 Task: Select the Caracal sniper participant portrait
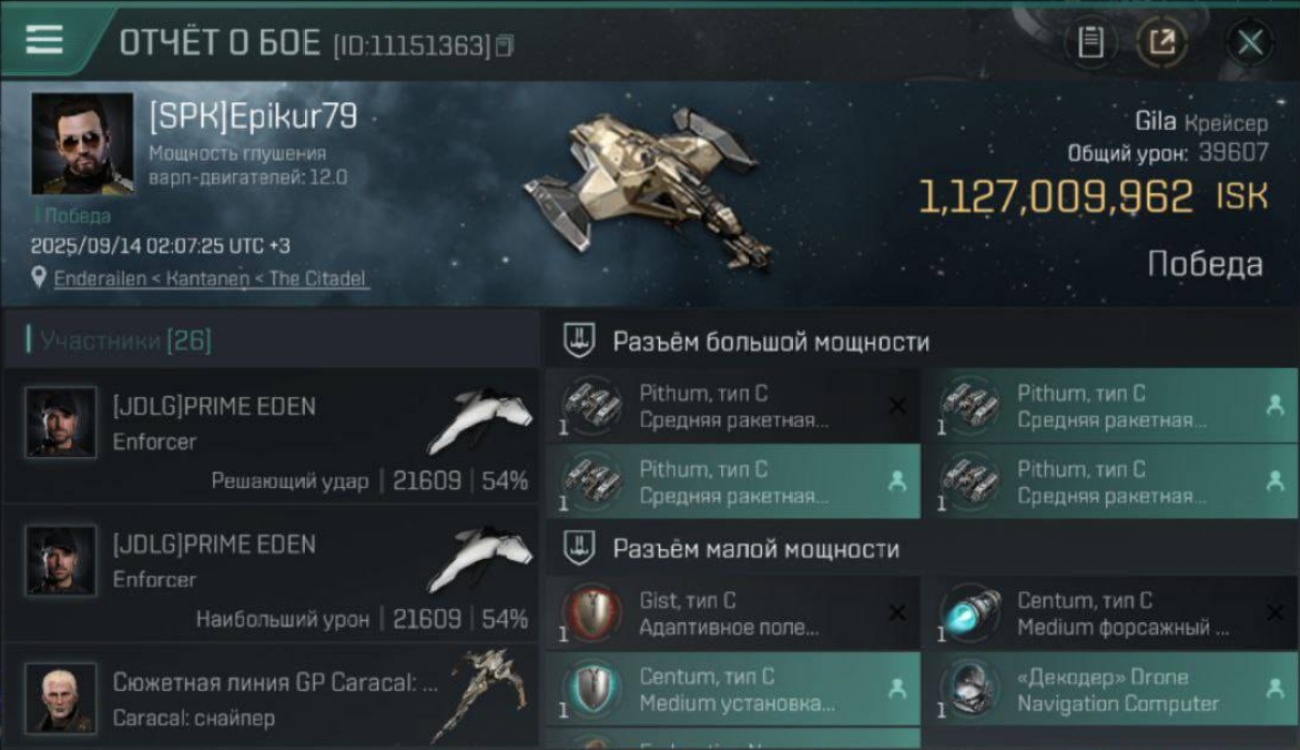[61, 697]
